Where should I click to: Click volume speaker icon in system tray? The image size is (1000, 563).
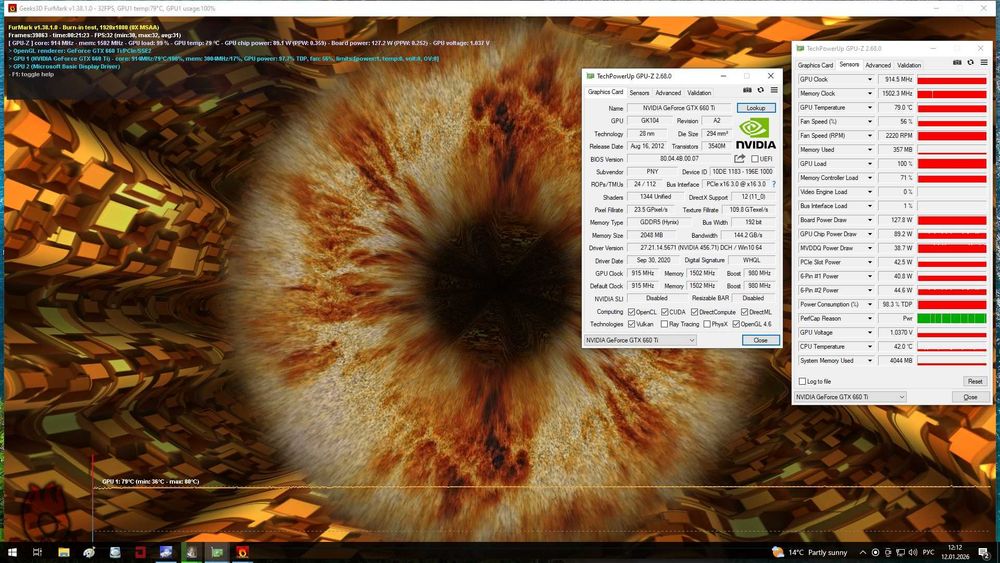(913, 552)
